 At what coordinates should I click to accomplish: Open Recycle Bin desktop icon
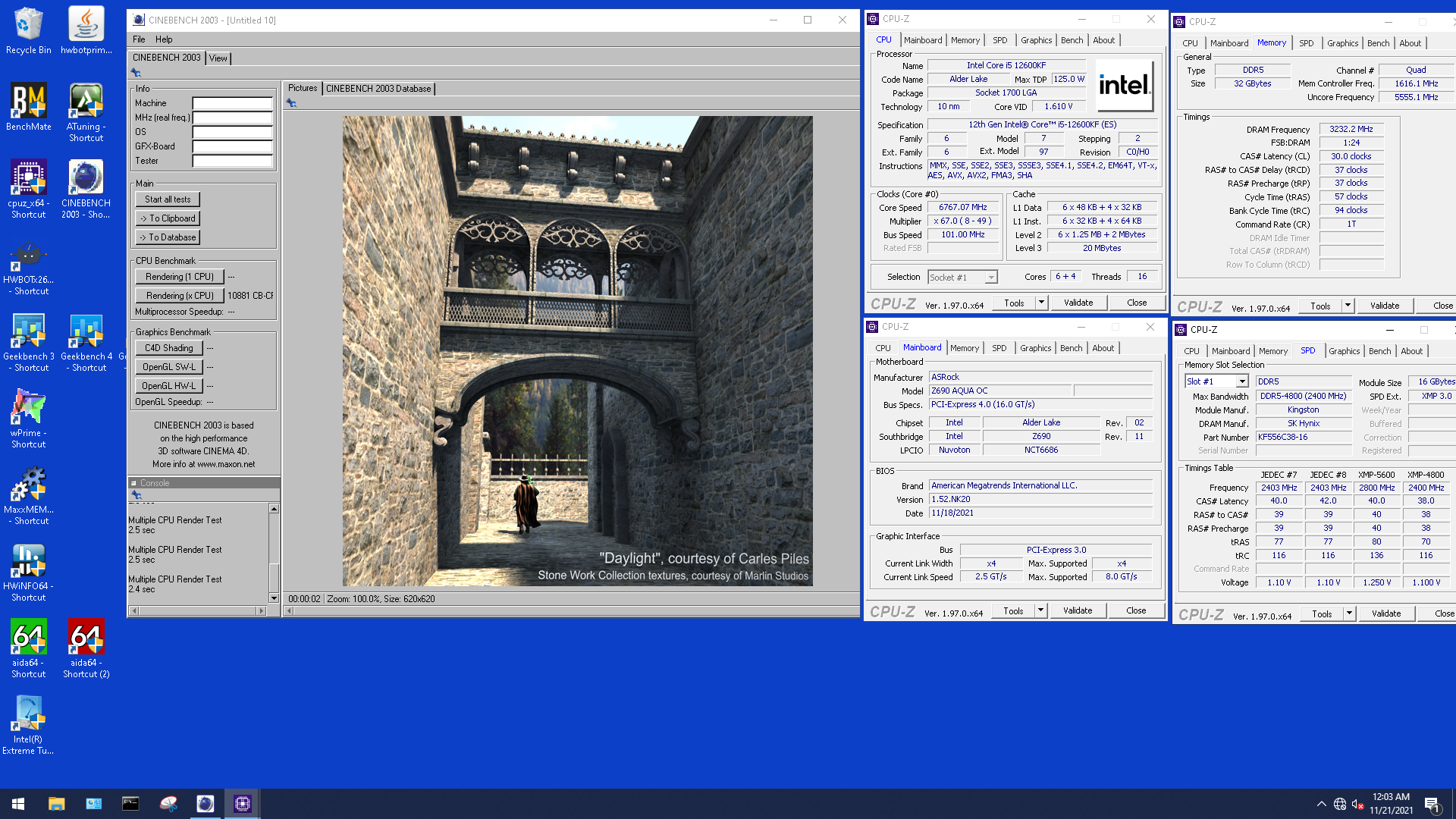[x=29, y=30]
